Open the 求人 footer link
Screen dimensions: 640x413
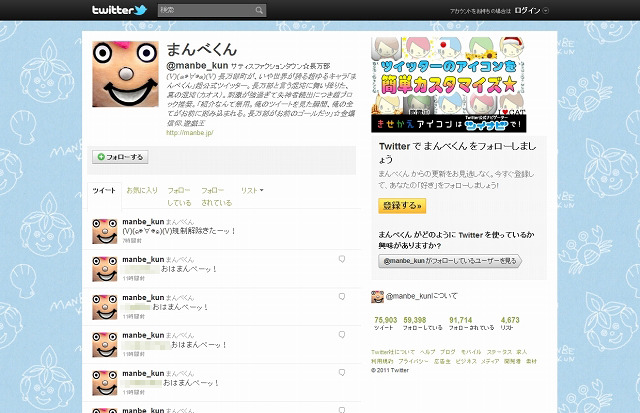[521, 352]
